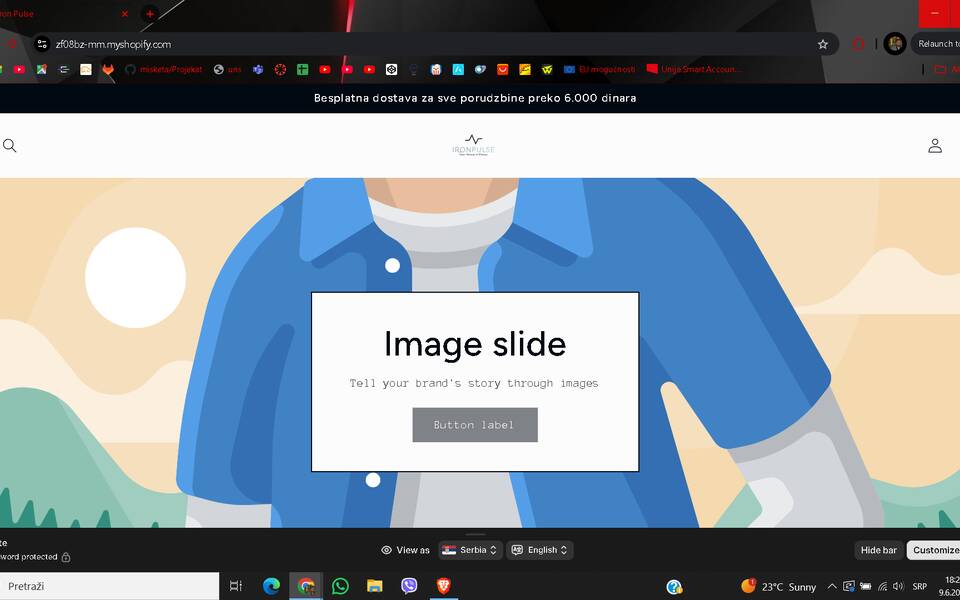Open the Chrome profile avatar
The height and width of the screenshot is (600, 960).
click(894, 44)
